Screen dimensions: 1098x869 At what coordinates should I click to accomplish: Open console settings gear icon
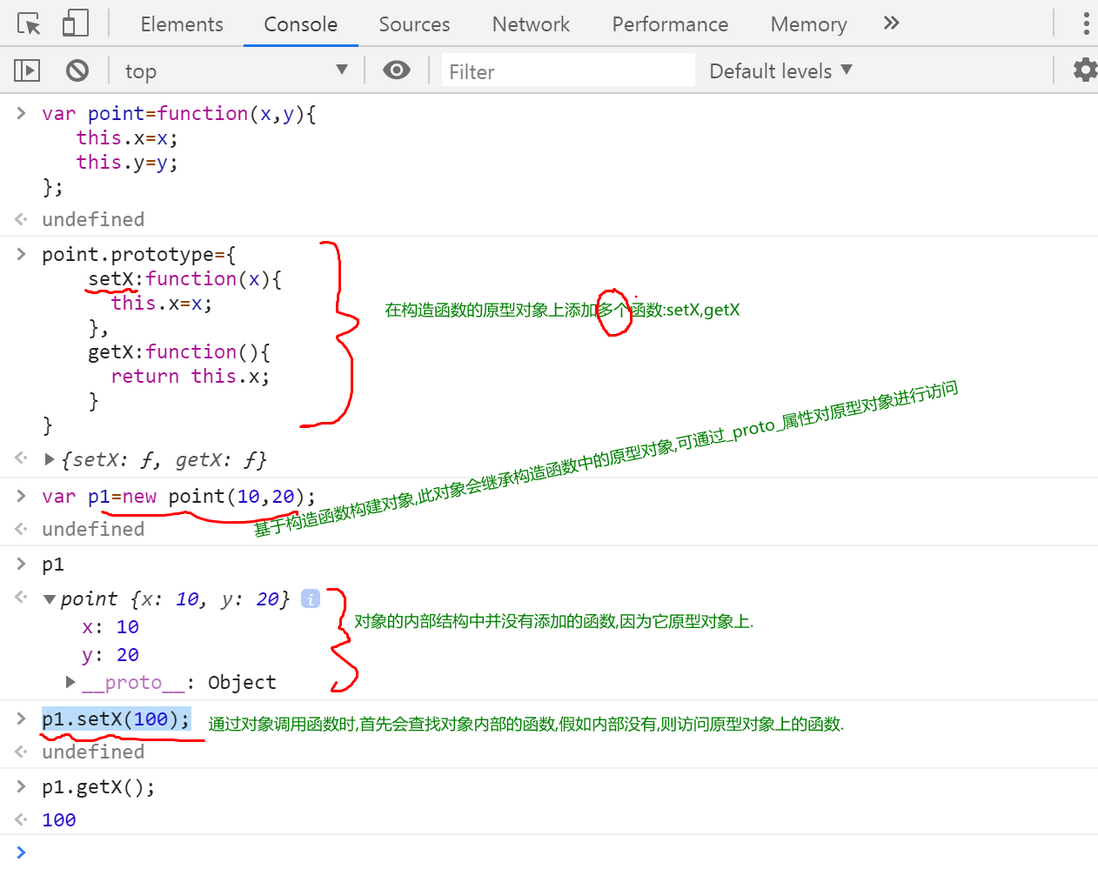[x=1085, y=70]
